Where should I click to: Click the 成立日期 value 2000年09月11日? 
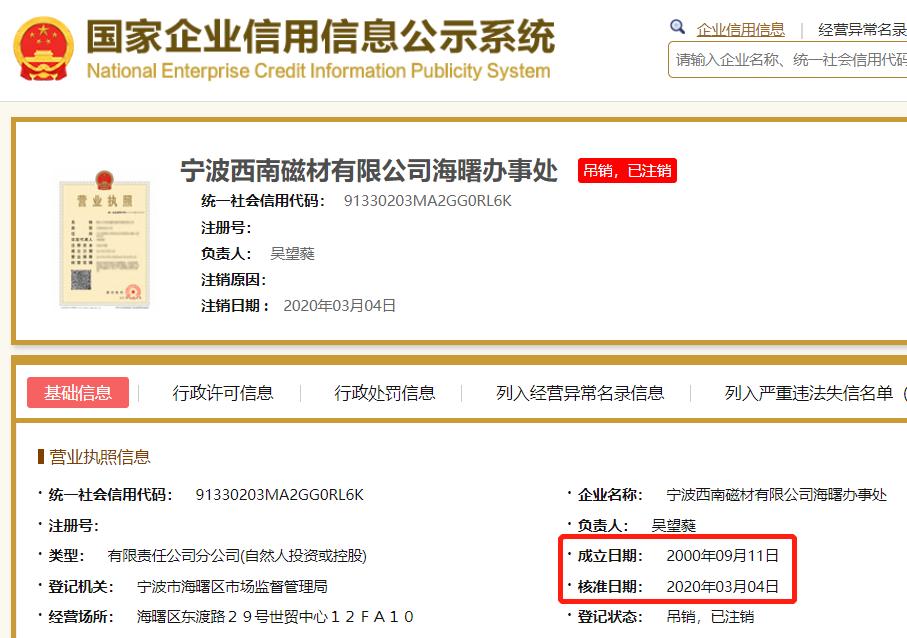722,555
